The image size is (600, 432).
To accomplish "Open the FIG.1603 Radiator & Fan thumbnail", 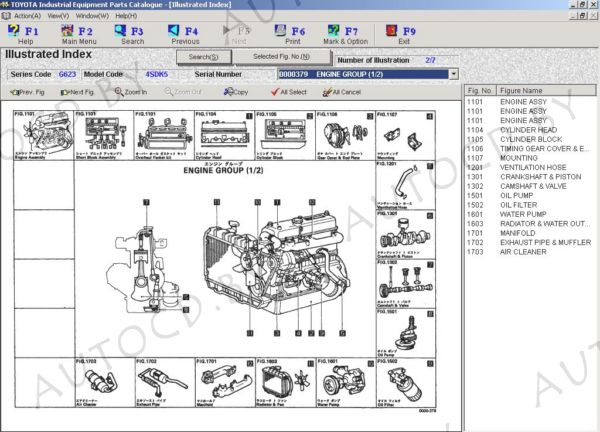I will 285,383.
